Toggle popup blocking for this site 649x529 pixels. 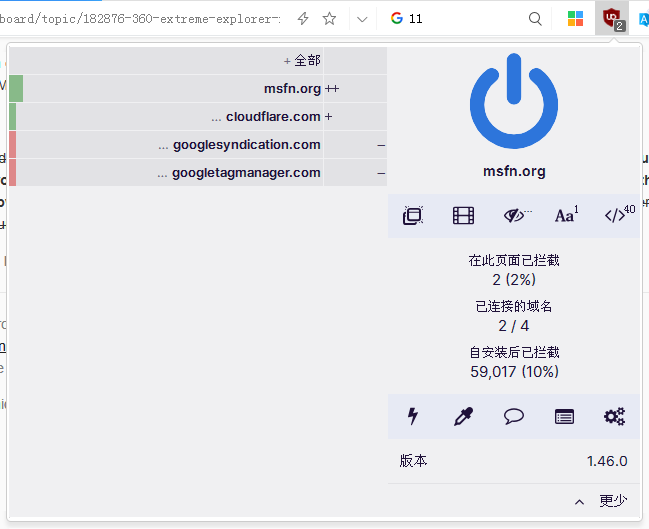pos(413,215)
